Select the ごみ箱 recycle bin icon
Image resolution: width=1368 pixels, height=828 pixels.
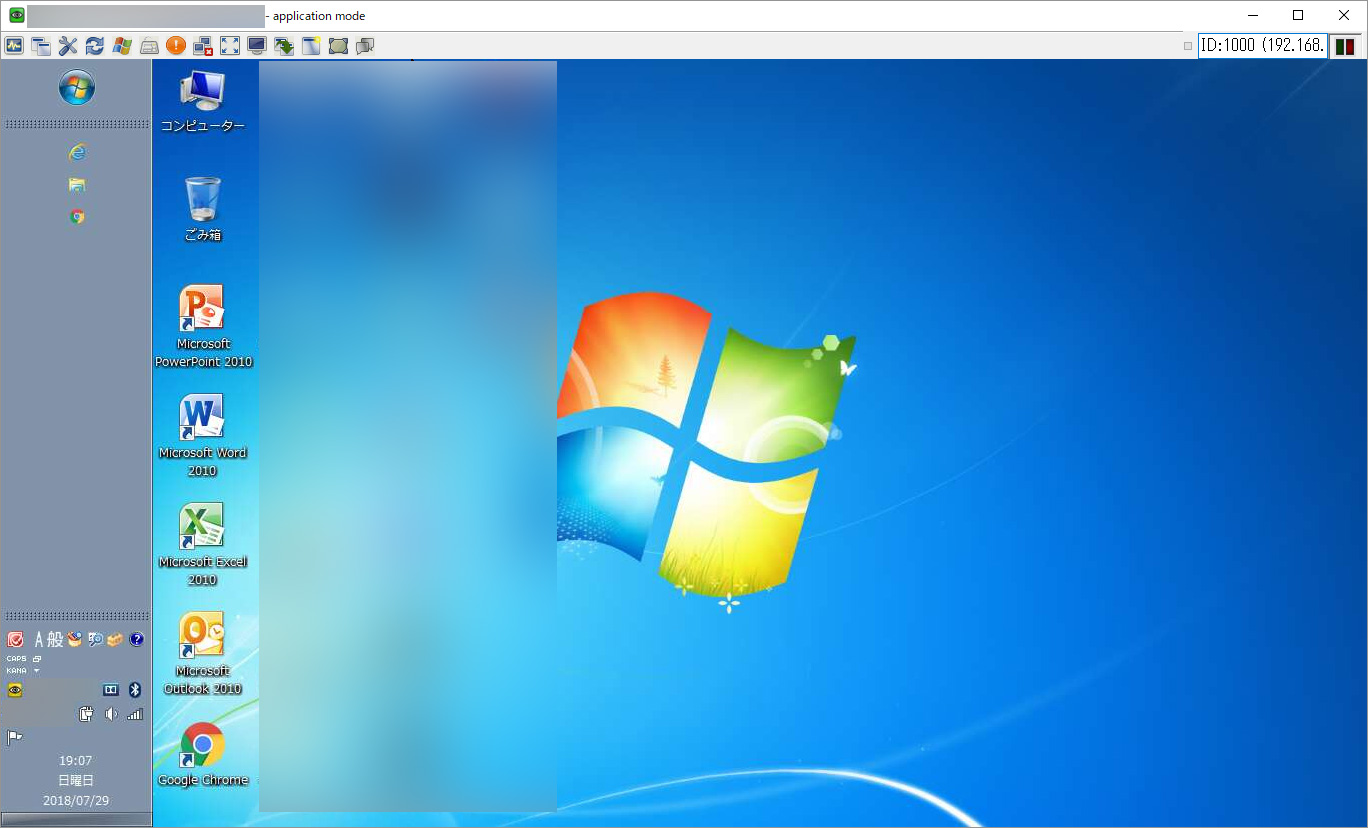[203, 209]
